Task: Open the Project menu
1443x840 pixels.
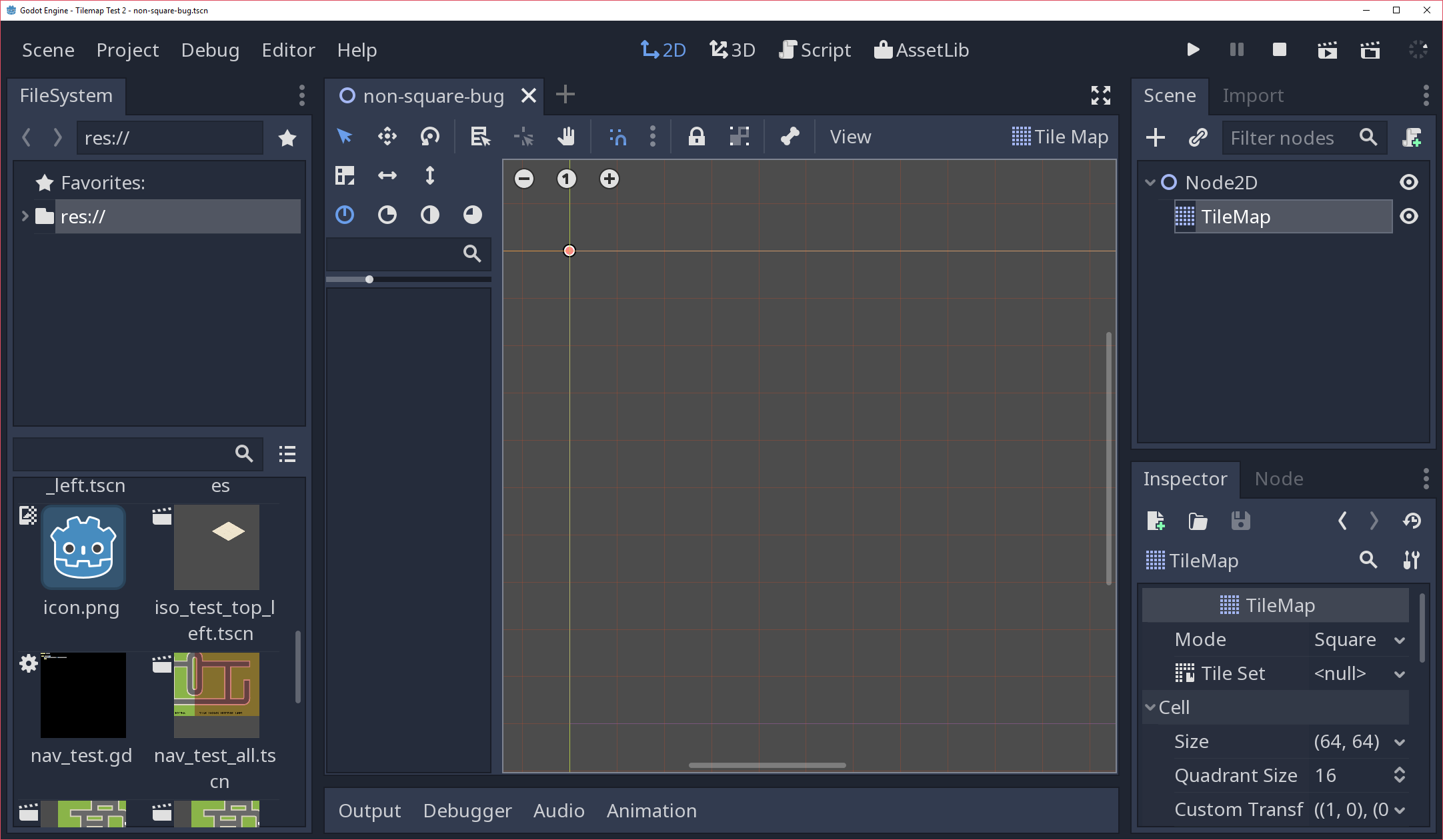Action: (127, 49)
